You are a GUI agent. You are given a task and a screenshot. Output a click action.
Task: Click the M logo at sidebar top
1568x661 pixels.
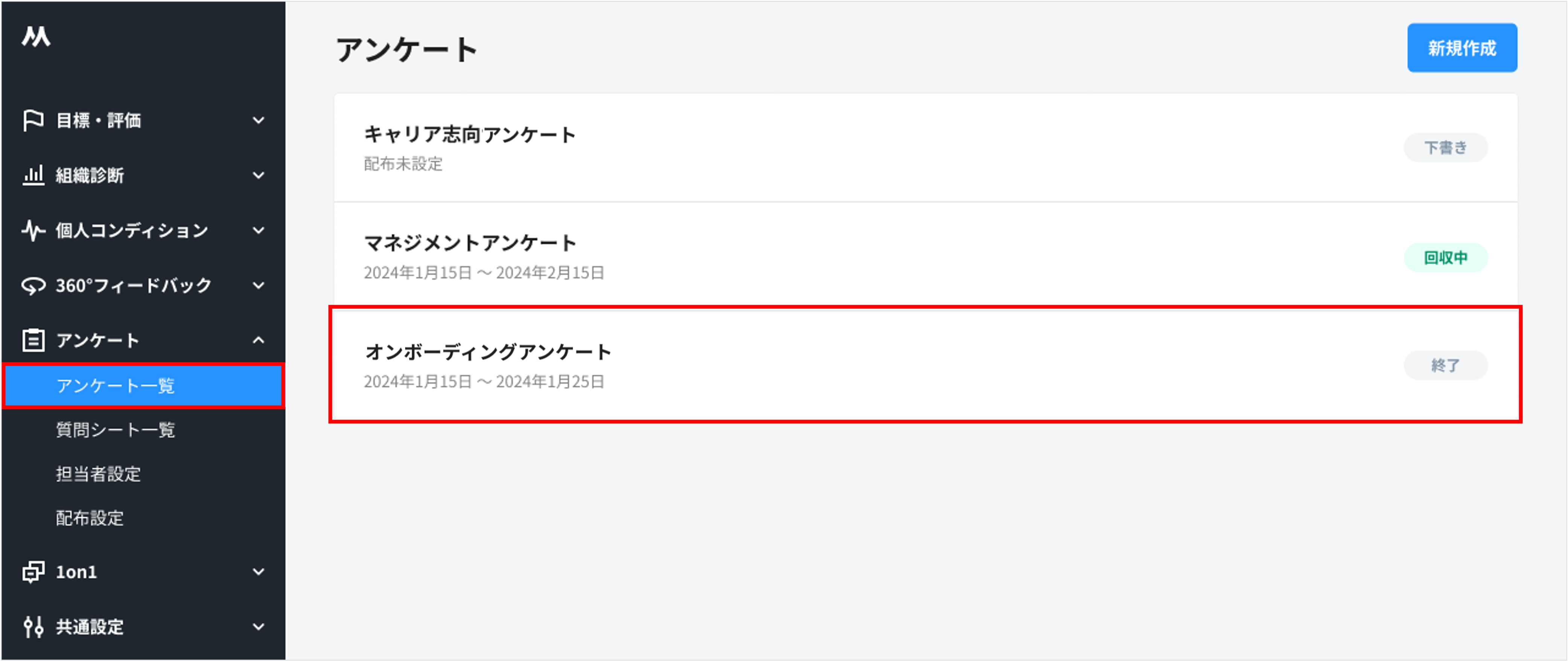click(x=35, y=37)
